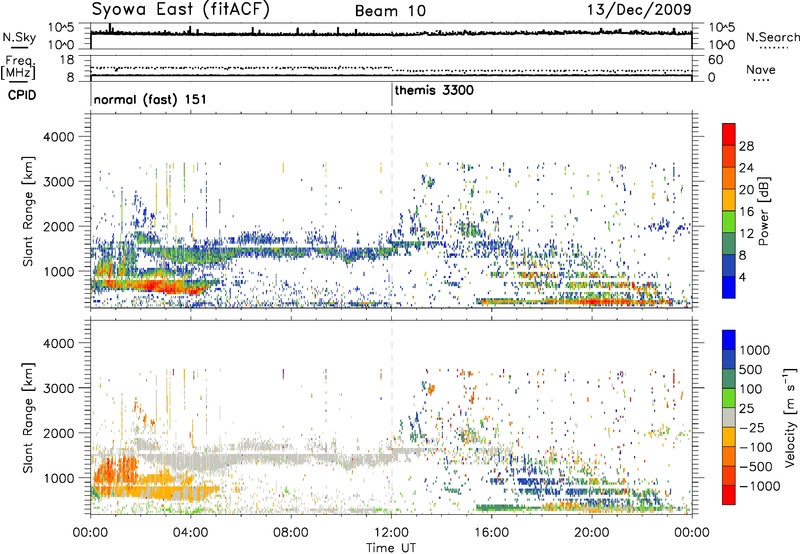Click the 'Syowa East (fitACF)' plot title

(x=181, y=10)
